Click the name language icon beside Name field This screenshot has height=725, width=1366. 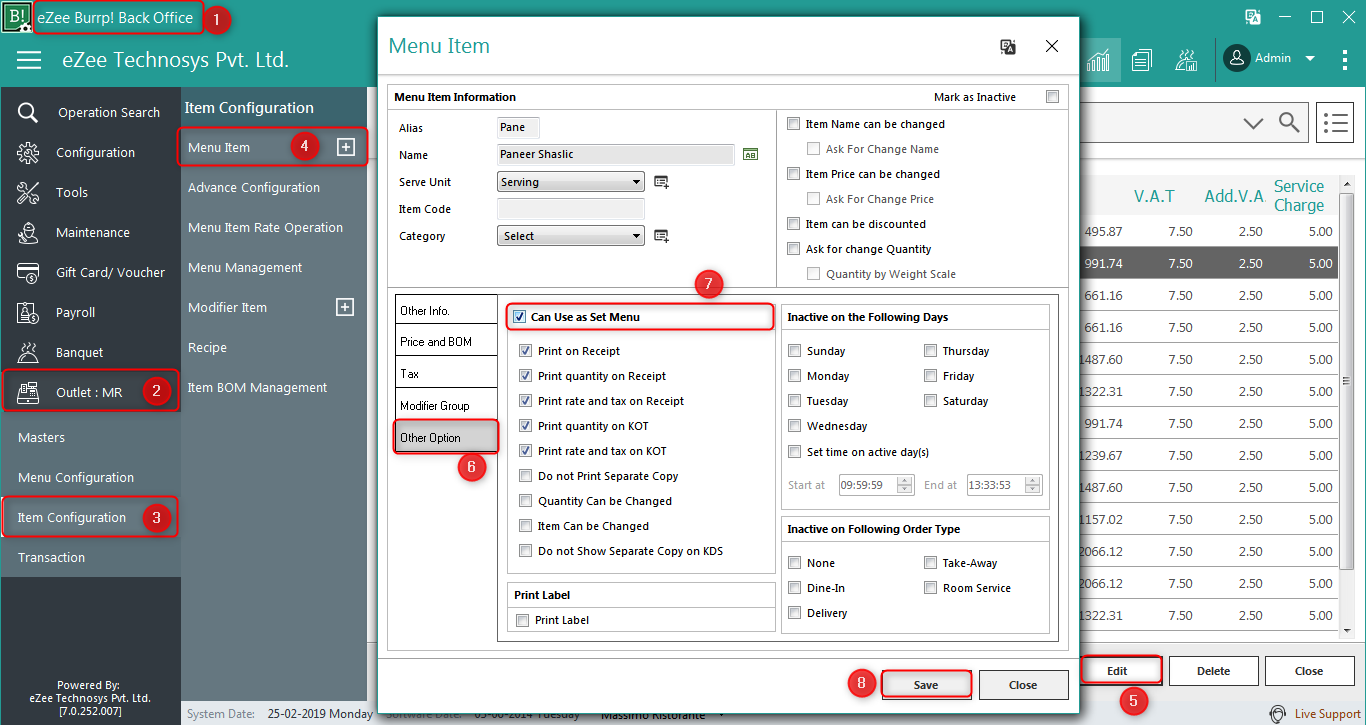pyautogui.click(x=750, y=154)
